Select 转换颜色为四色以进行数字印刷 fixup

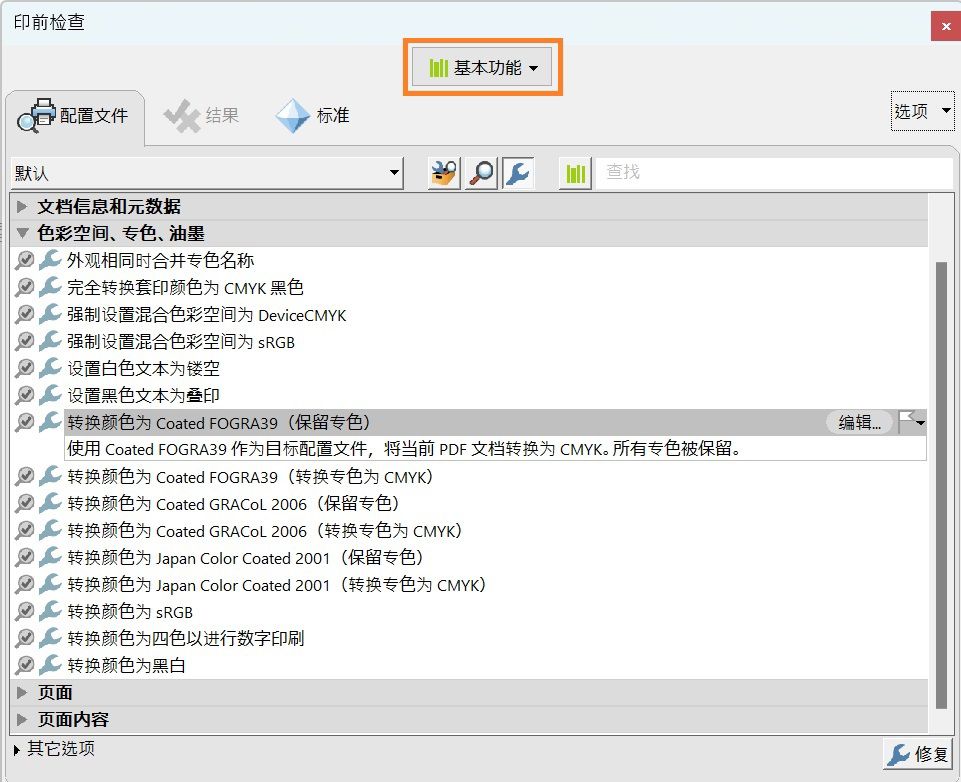186,639
